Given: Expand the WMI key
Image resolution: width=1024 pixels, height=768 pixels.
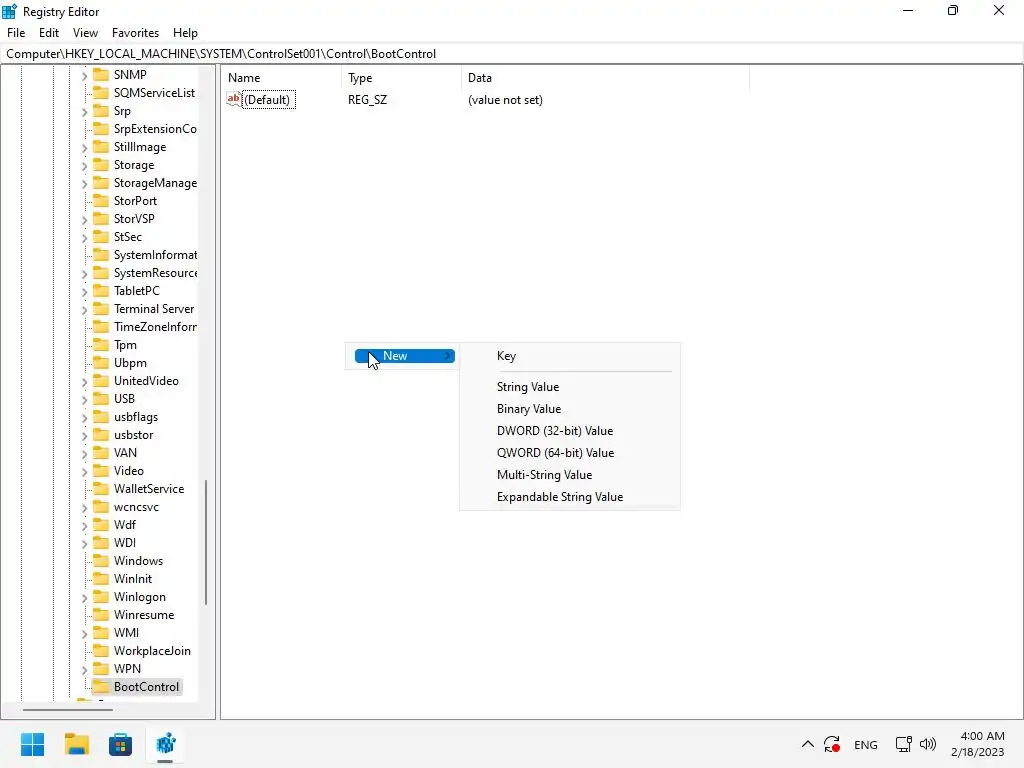Looking at the screenshot, I should 84,633.
